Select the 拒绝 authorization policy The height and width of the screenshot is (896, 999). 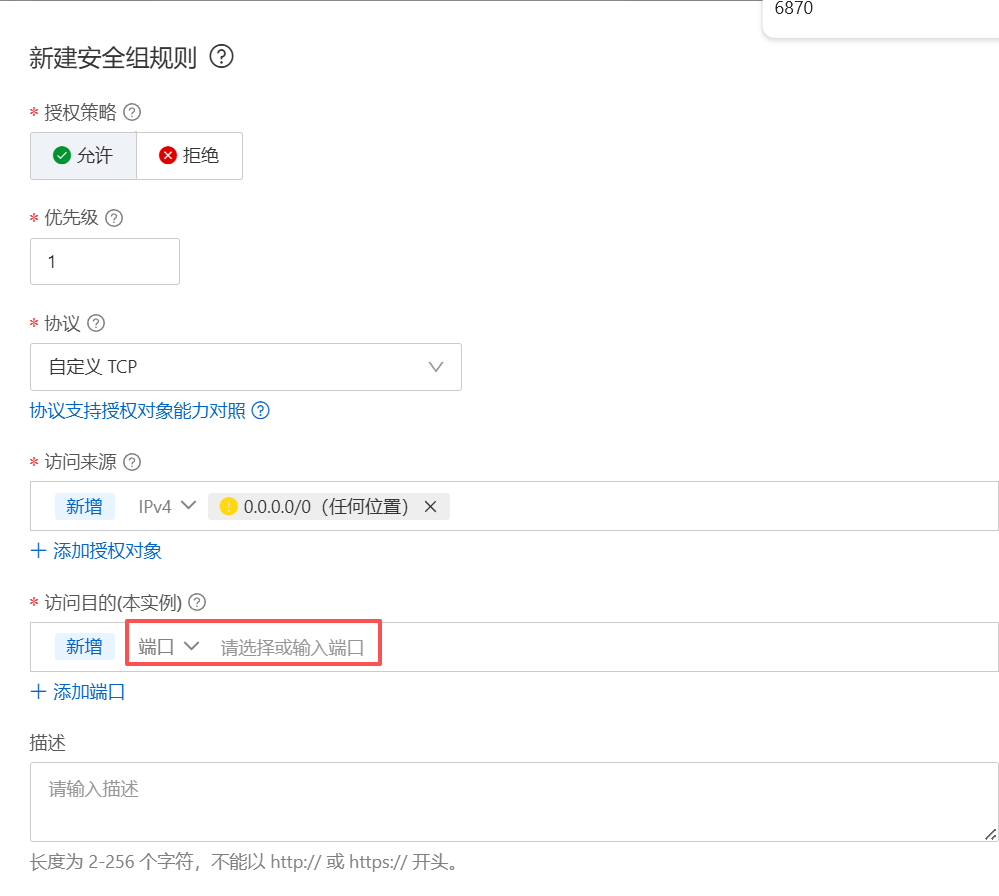click(x=189, y=156)
